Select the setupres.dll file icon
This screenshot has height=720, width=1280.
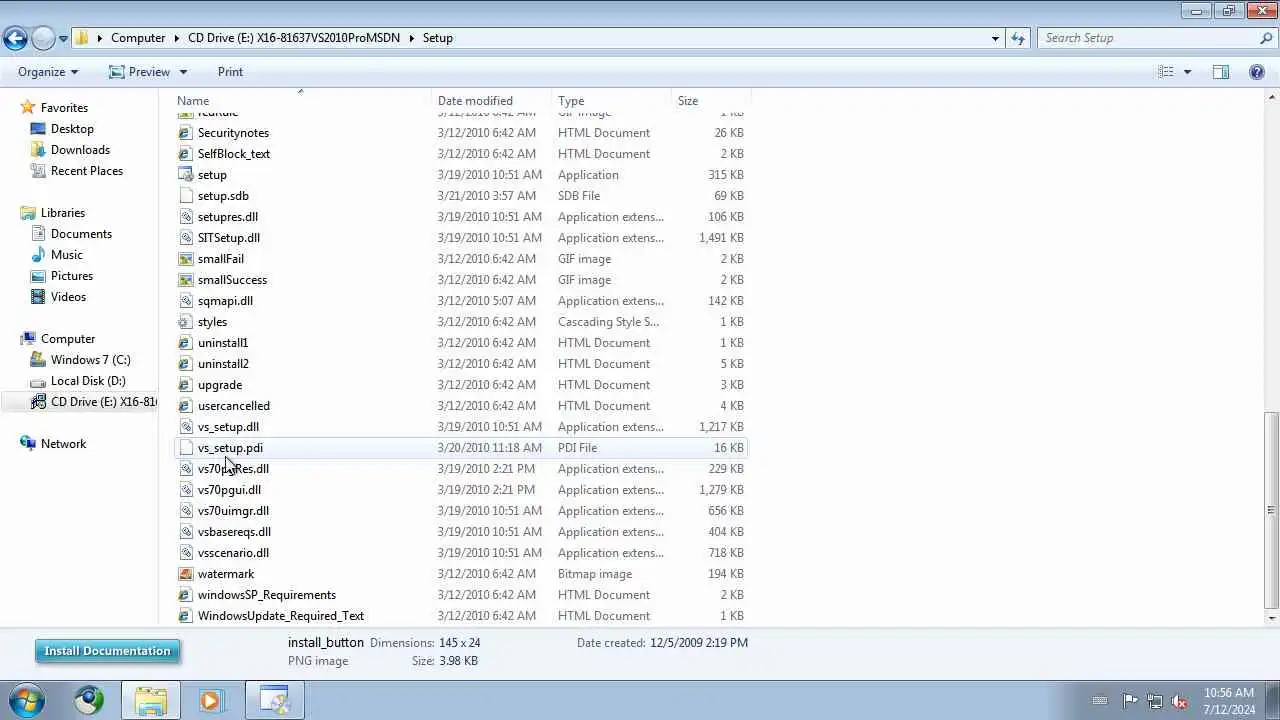tap(185, 217)
